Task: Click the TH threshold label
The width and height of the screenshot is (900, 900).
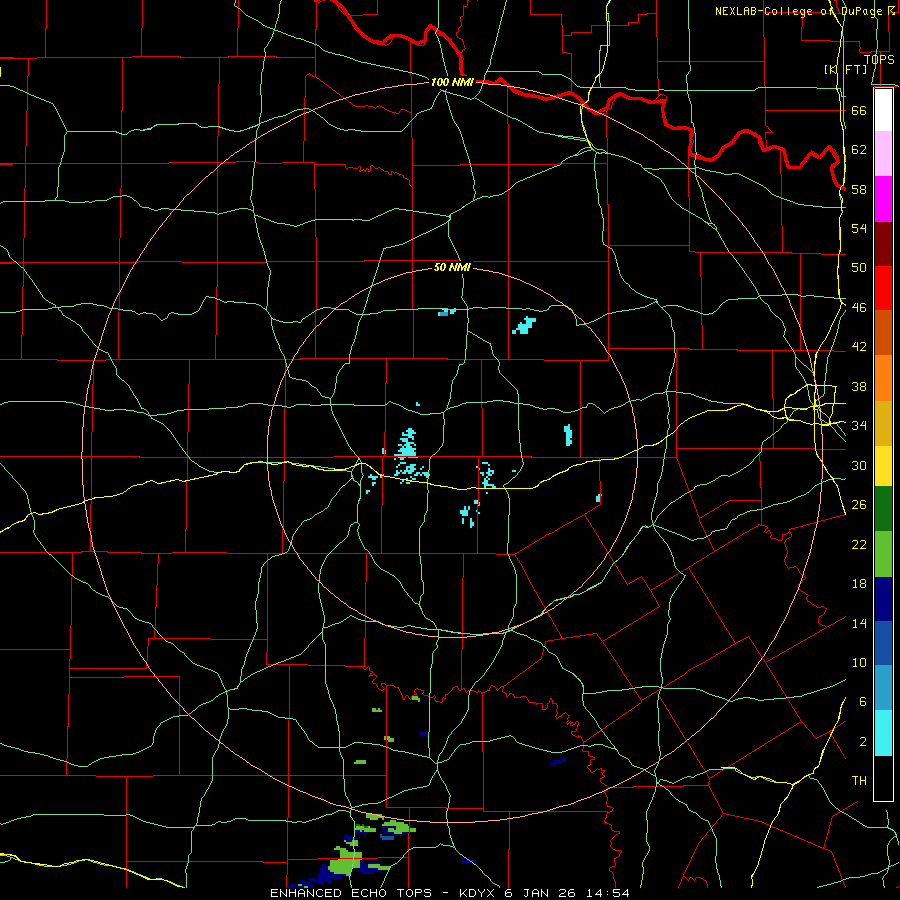Action: click(859, 780)
